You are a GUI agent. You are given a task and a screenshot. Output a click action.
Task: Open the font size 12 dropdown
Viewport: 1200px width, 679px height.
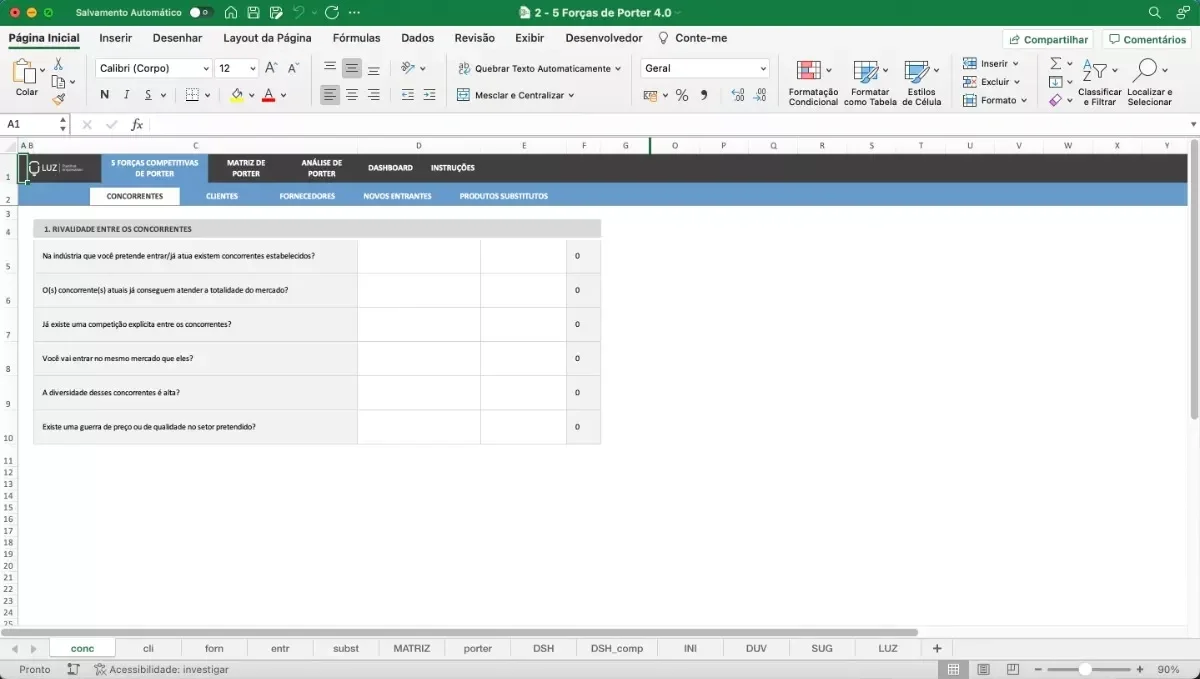tap(237, 68)
